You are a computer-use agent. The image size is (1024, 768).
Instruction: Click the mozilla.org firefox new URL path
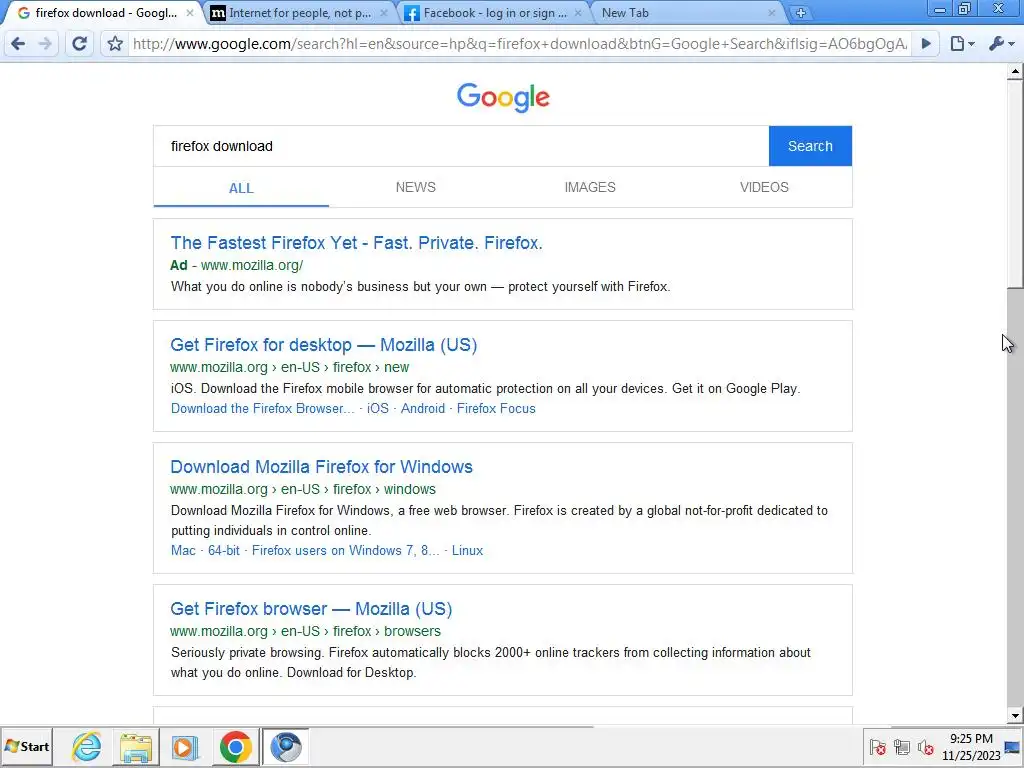[x=290, y=367]
